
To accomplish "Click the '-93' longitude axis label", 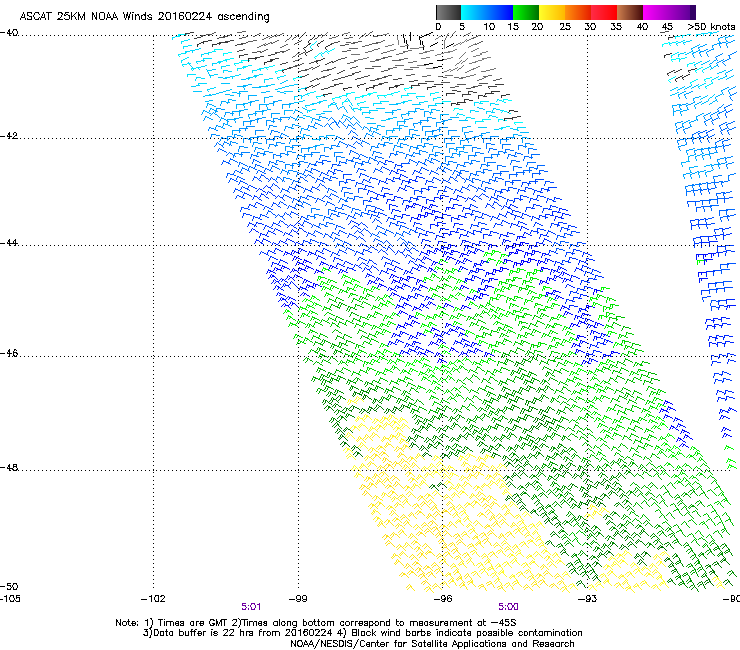I will [x=588, y=599].
